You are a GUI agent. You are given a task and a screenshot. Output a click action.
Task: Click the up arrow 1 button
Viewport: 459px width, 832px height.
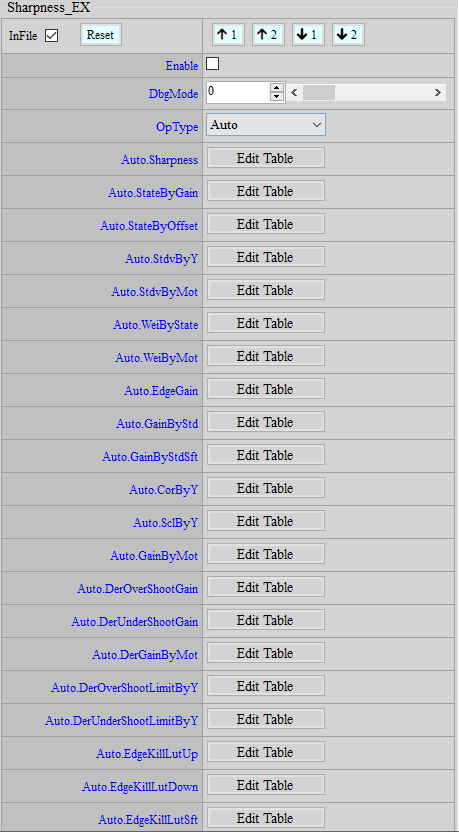point(228,35)
